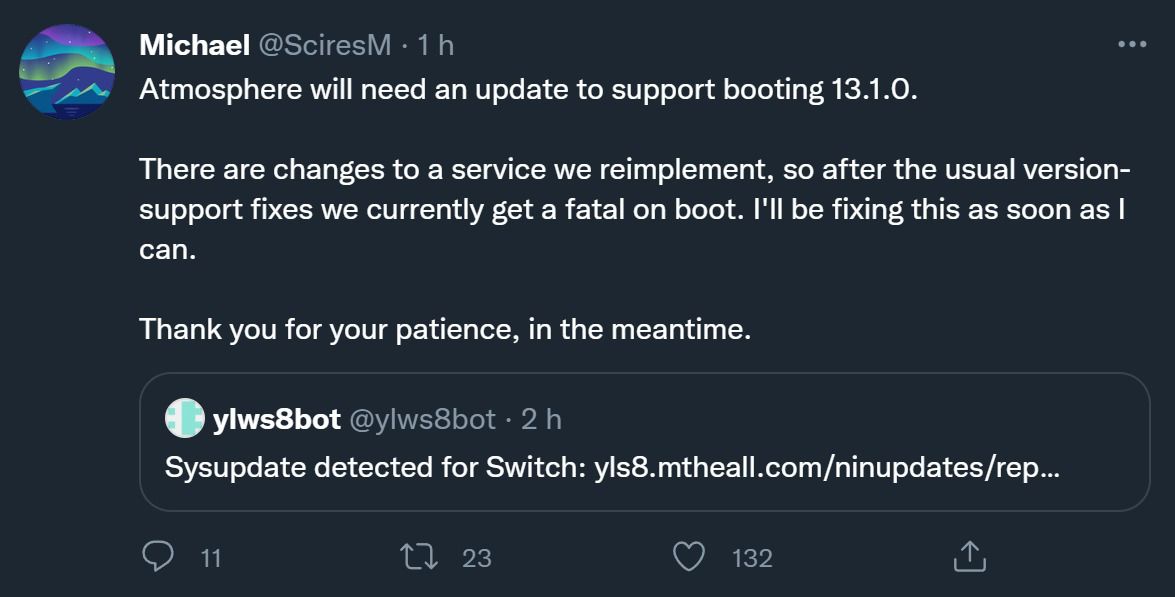Click the 11 replies count

coord(210,558)
